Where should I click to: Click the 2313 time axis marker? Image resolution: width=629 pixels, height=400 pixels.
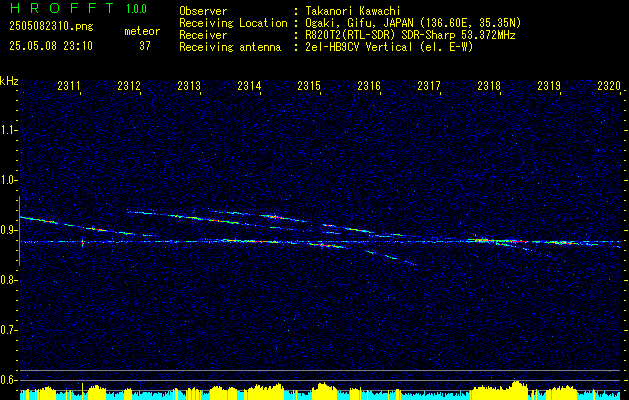189,85
